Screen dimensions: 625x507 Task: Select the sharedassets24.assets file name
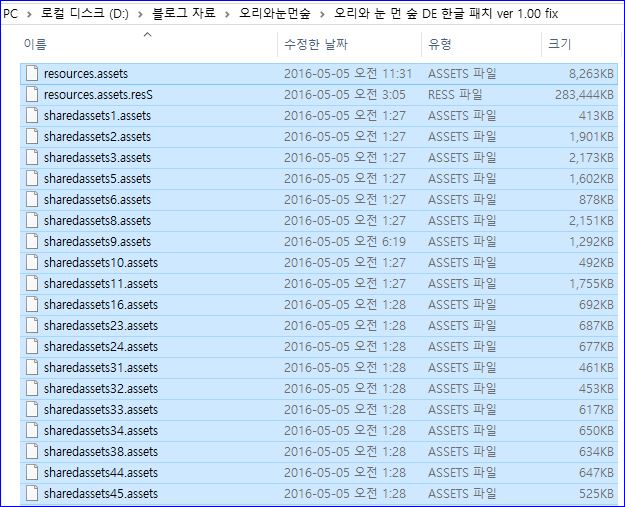click(x=101, y=347)
